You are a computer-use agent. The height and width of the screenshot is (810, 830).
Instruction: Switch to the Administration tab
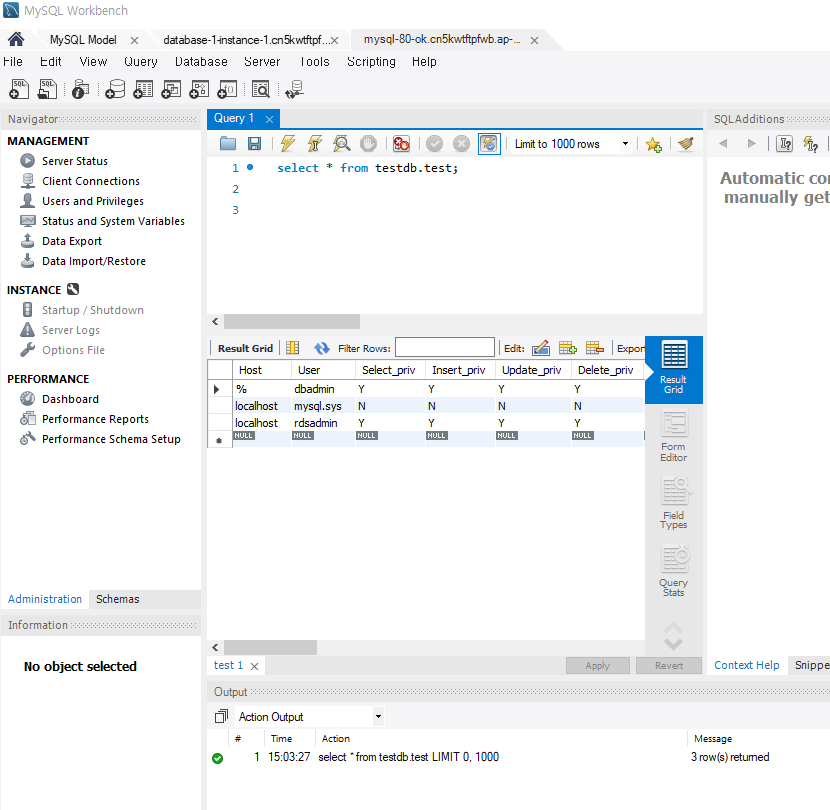coord(45,599)
